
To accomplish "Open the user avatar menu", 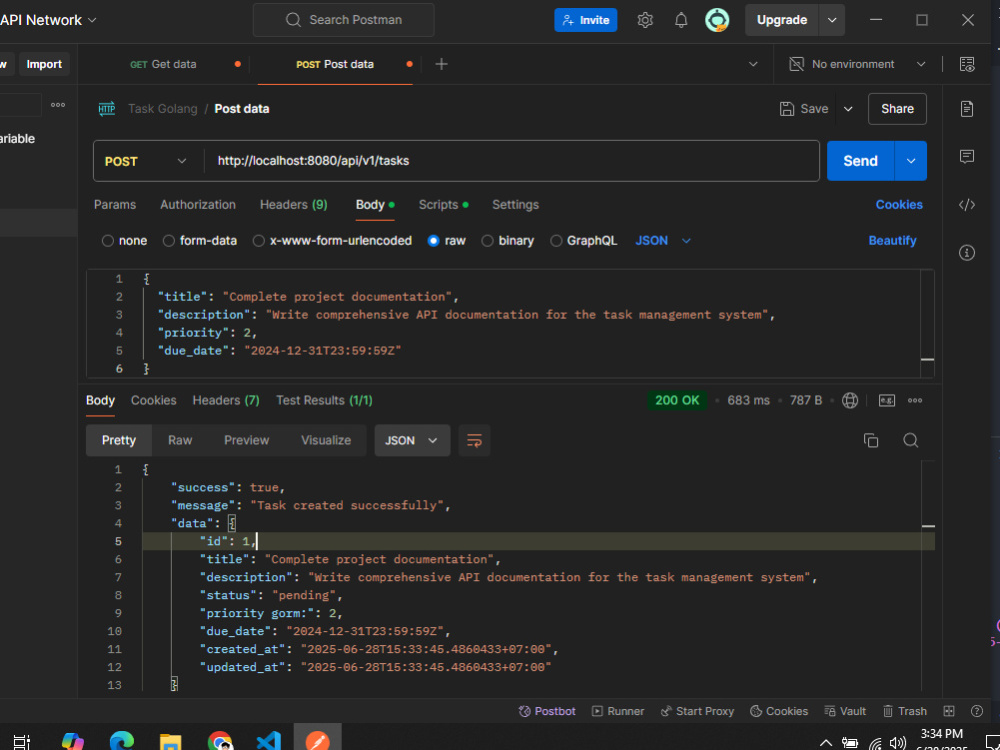I will pyautogui.click(x=717, y=20).
